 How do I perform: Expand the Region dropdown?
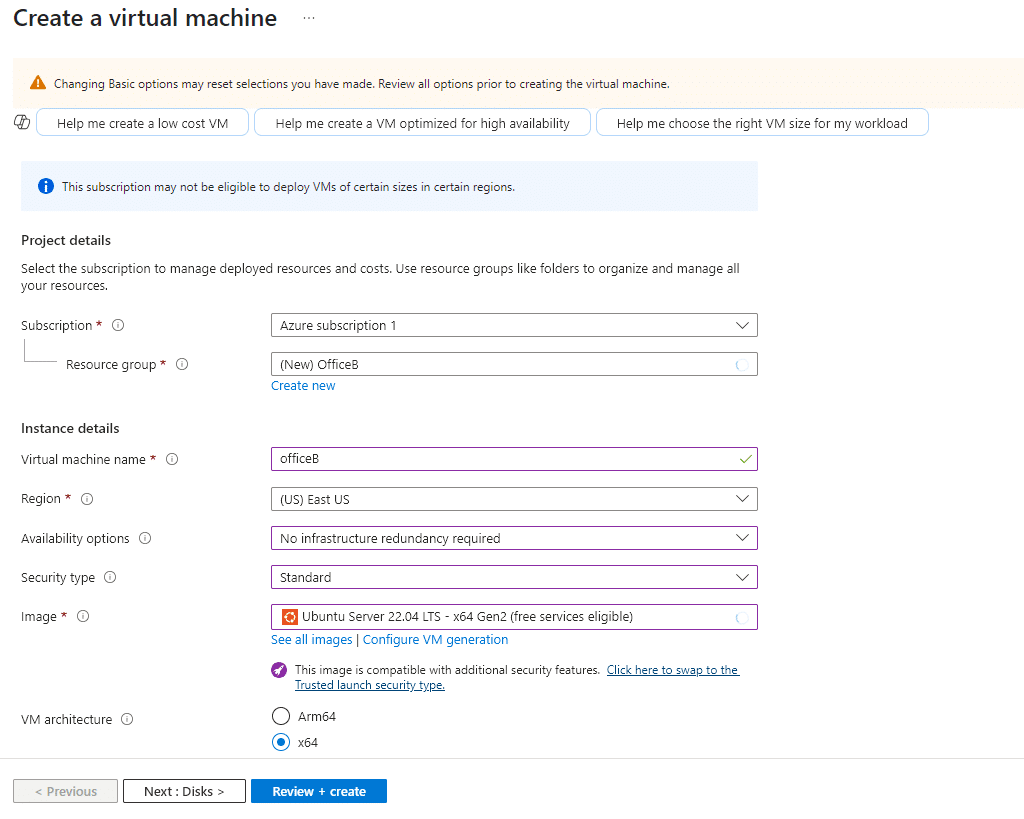click(513, 499)
